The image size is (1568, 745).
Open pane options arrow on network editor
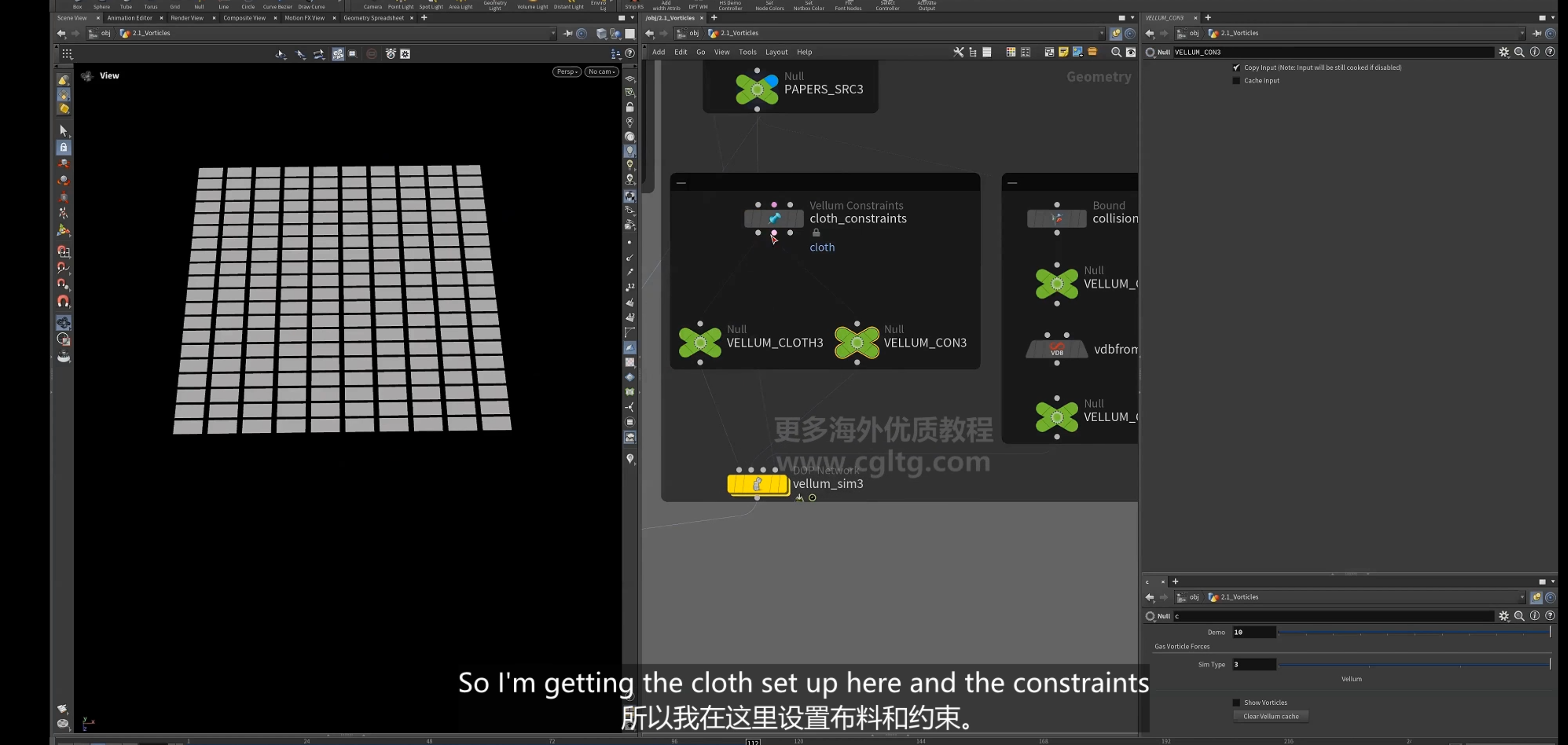click(1132, 18)
